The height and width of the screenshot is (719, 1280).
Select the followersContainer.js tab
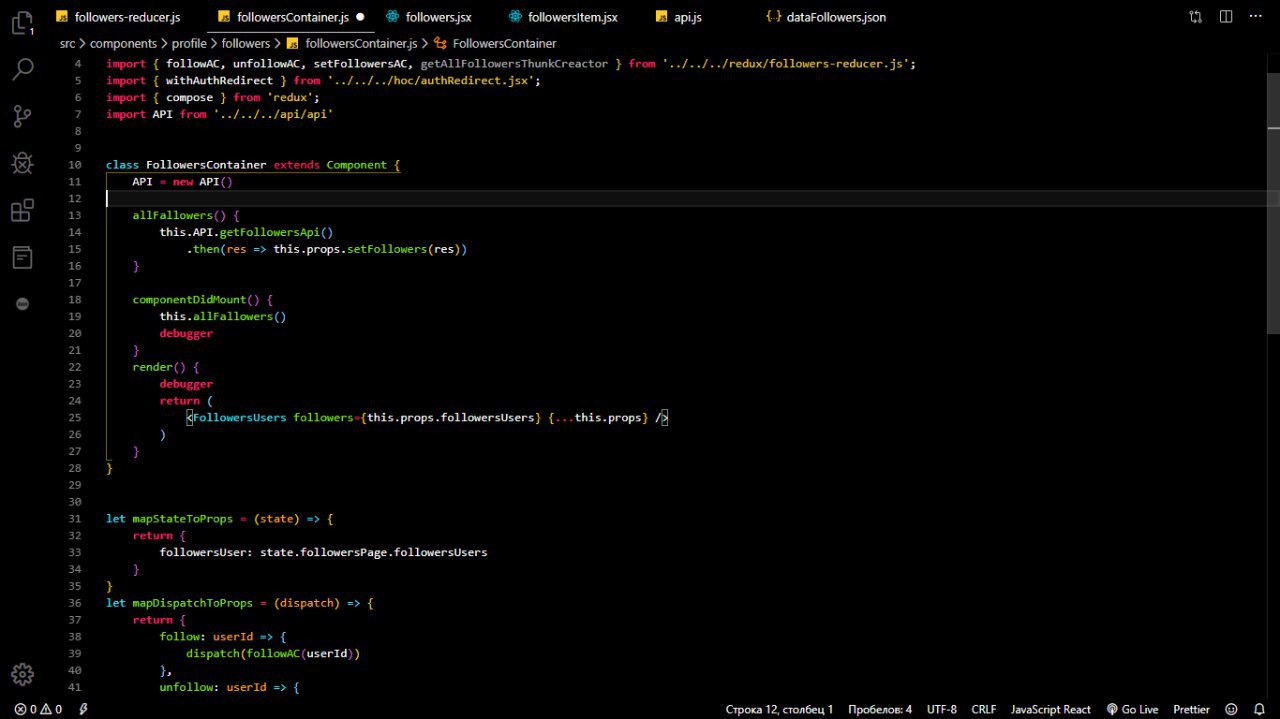(292, 17)
